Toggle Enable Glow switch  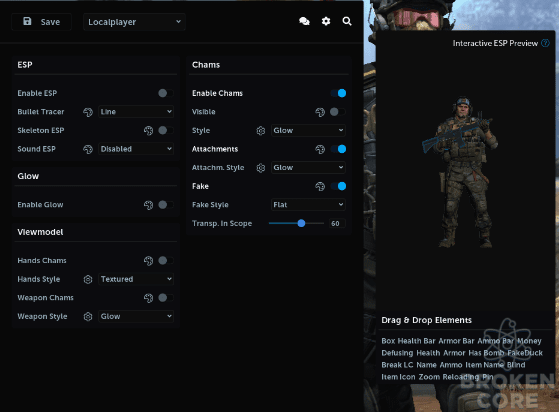[166, 205]
